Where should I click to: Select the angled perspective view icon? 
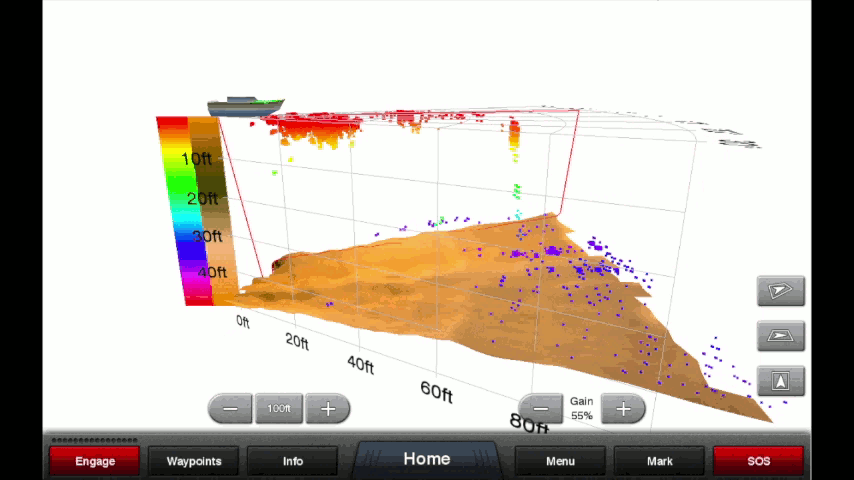pos(780,291)
